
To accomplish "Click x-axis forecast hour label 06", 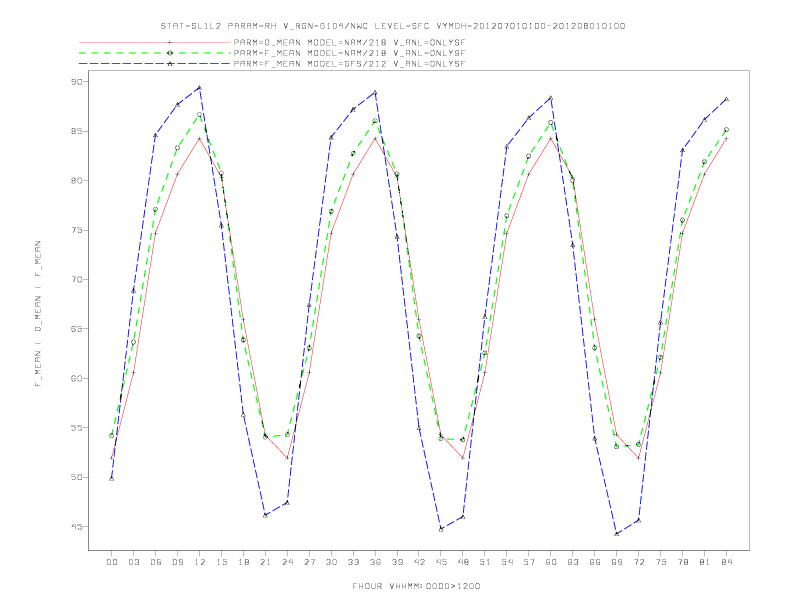I will tap(156, 562).
